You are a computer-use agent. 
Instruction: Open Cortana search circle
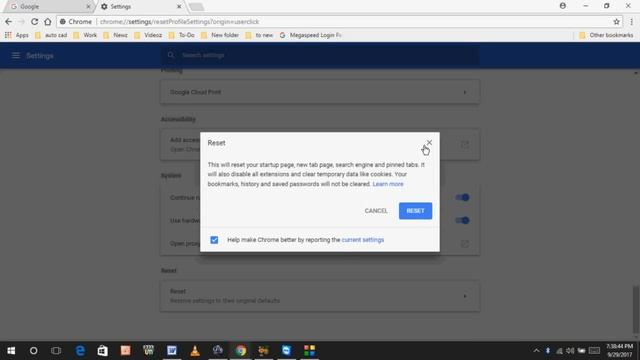(33, 351)
